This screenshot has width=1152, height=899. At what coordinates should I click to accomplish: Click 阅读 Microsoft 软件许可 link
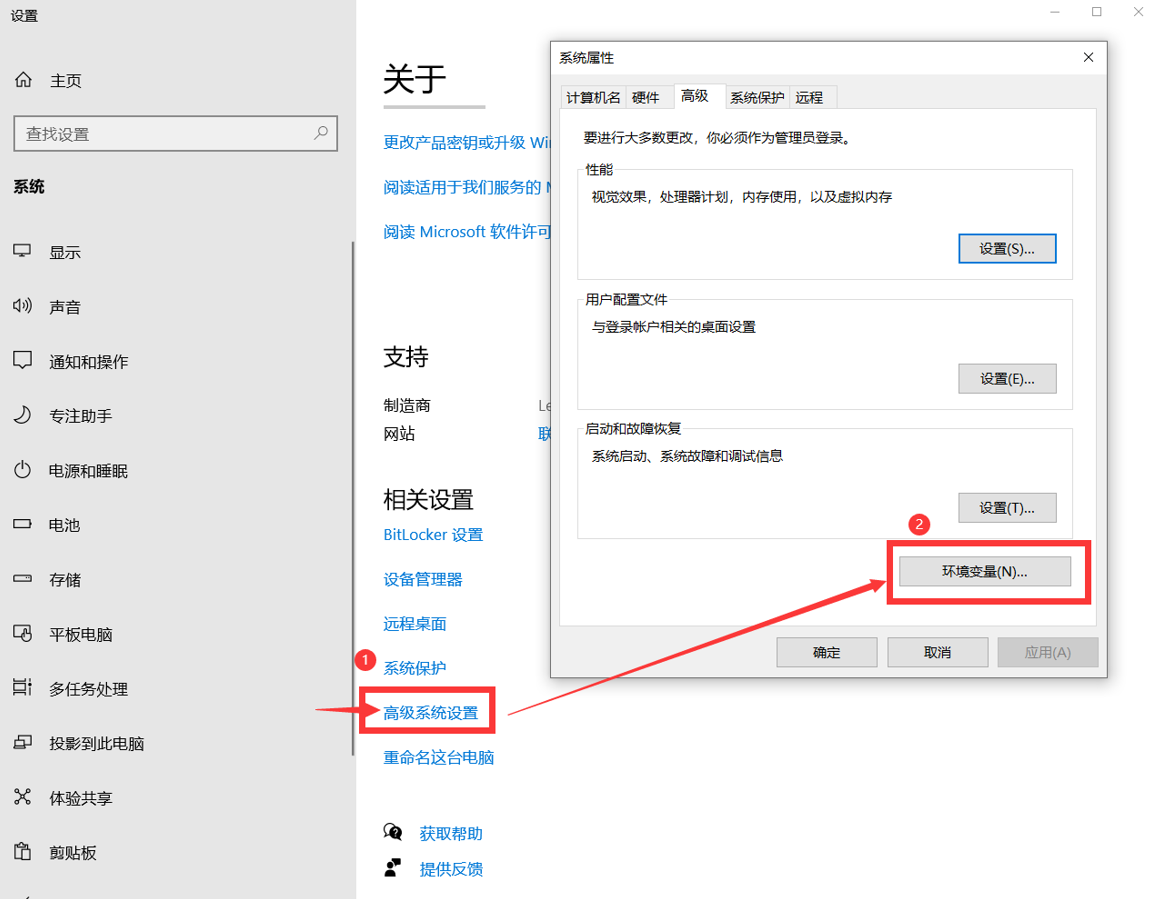coord(467,232)
